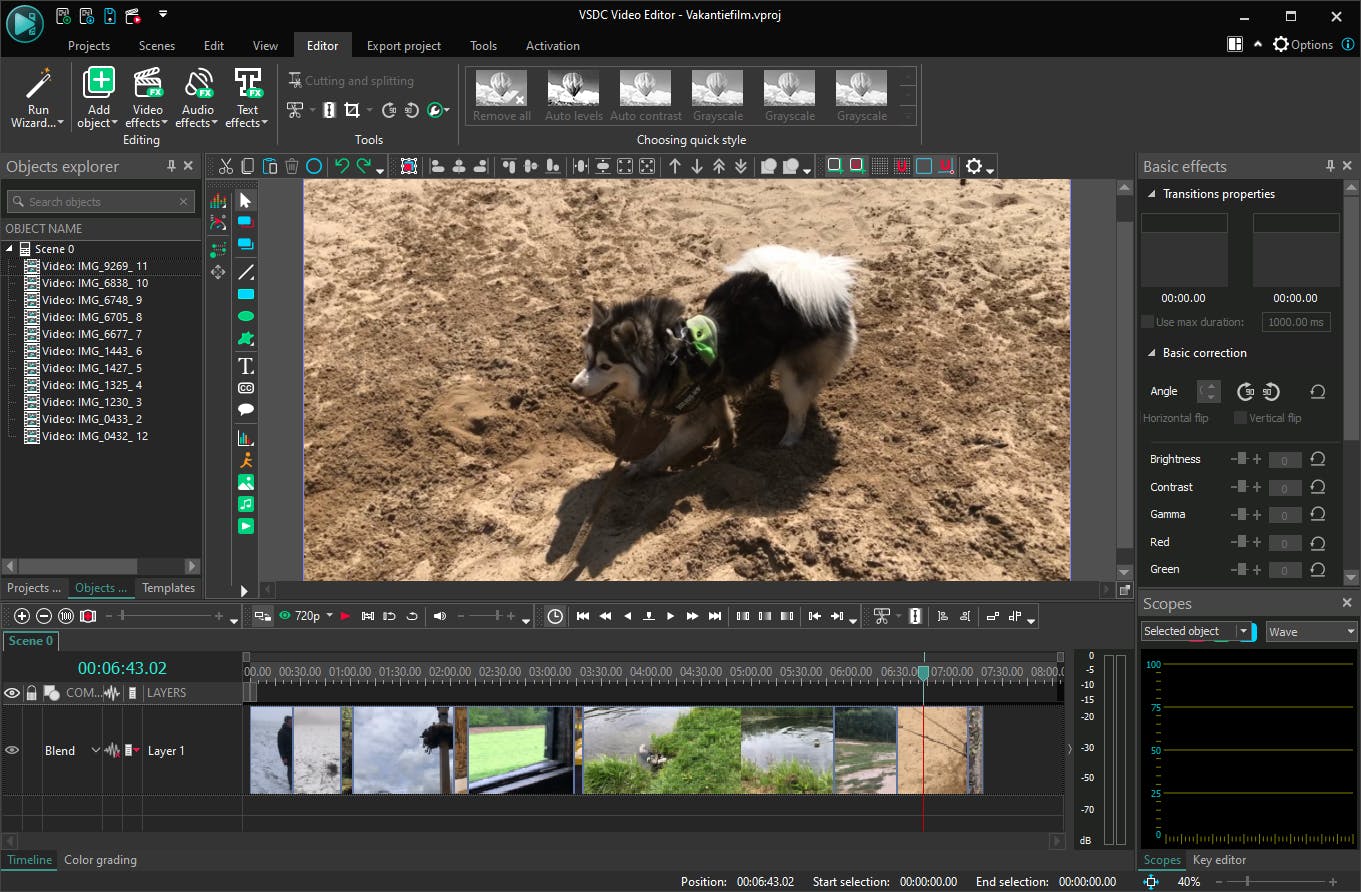This screenshot has width=1361, height=892.
Task: Click the scissors cut icon
Action: pos(226,167)
